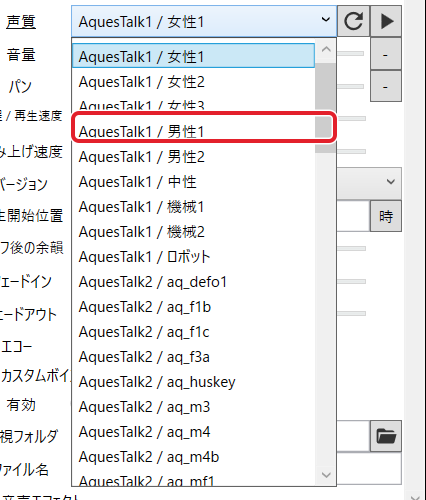426x500 pixels.
Task: Play the voice preview
Action: (x=386, y=21)
